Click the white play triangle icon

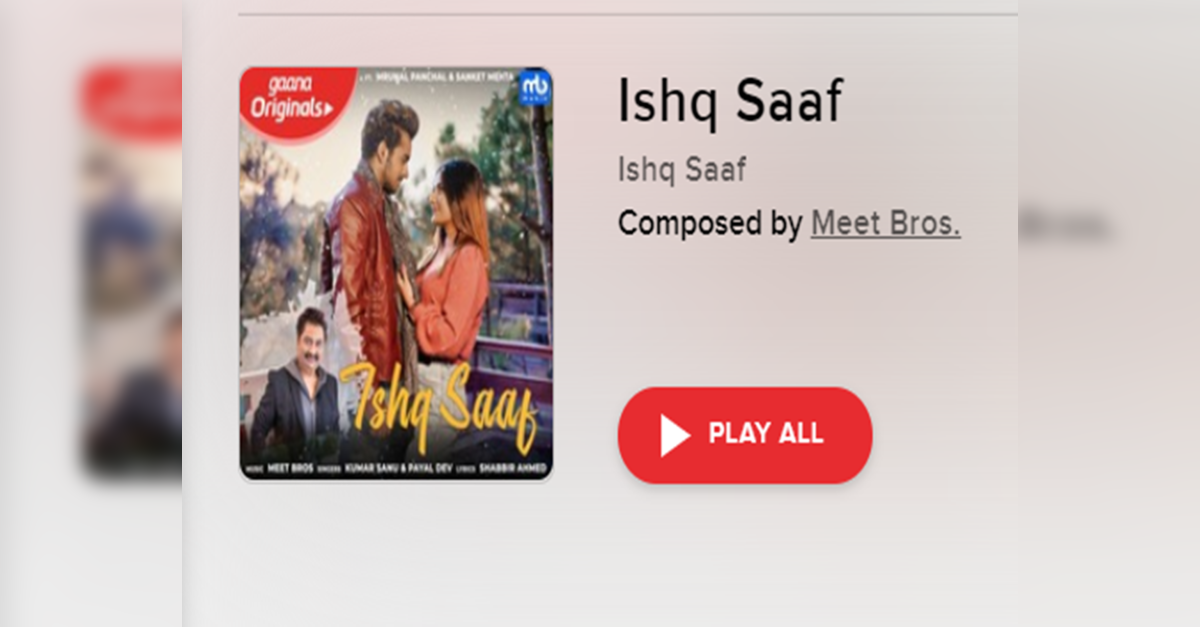click(x=675, y=435)
